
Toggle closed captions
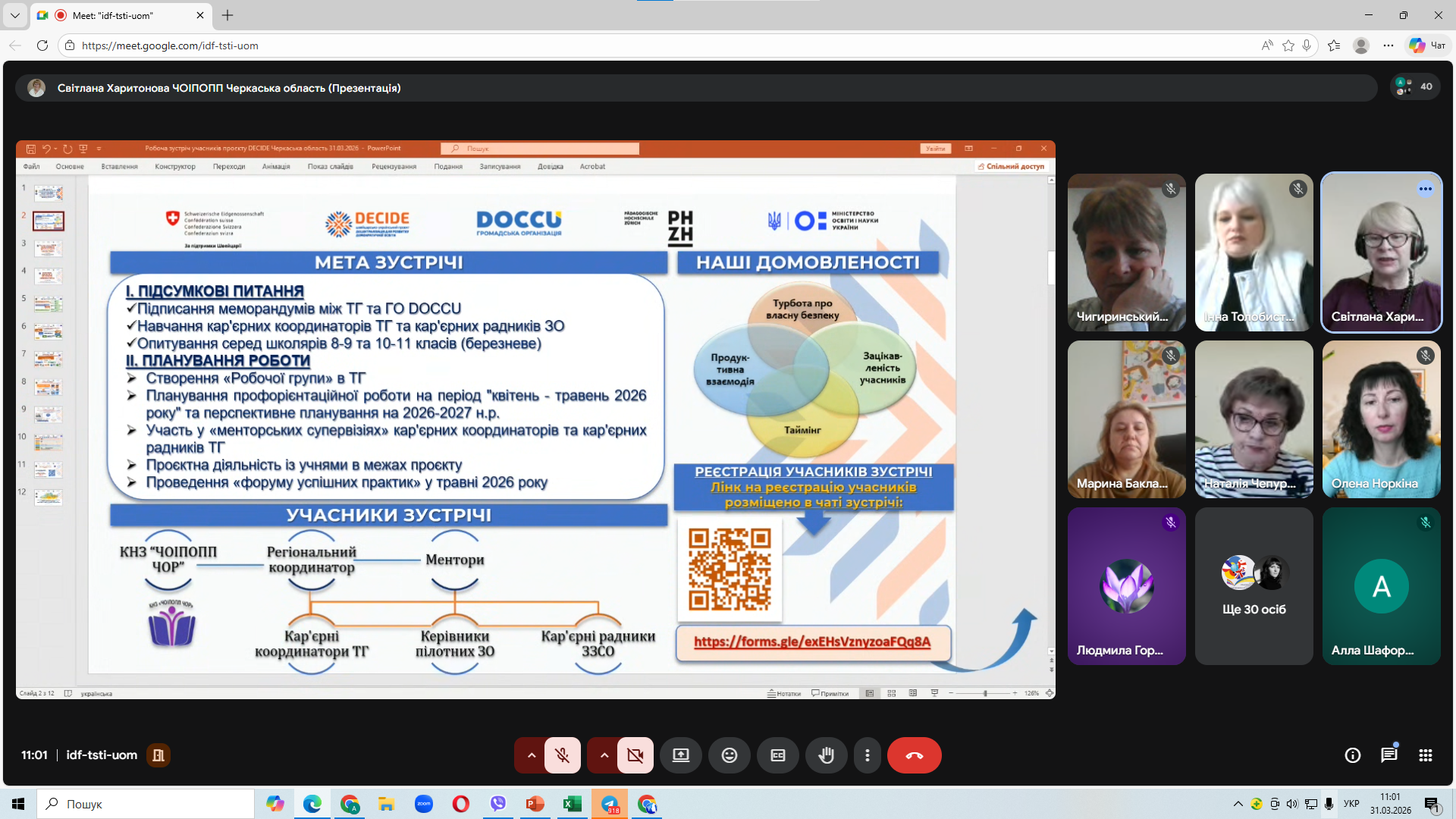click(777, 755)
